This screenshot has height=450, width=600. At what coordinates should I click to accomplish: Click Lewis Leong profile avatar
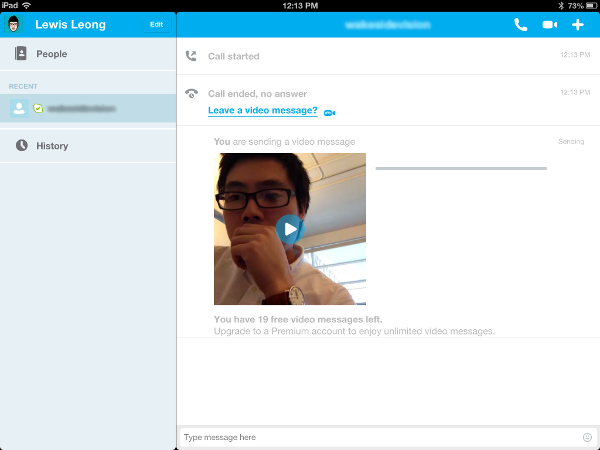17,24
